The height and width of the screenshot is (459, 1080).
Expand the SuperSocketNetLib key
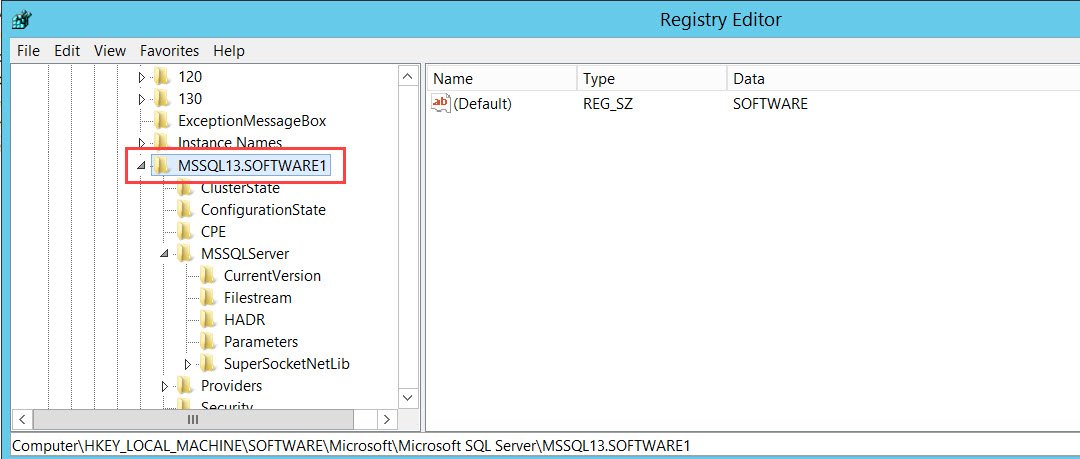coord(187,364)
